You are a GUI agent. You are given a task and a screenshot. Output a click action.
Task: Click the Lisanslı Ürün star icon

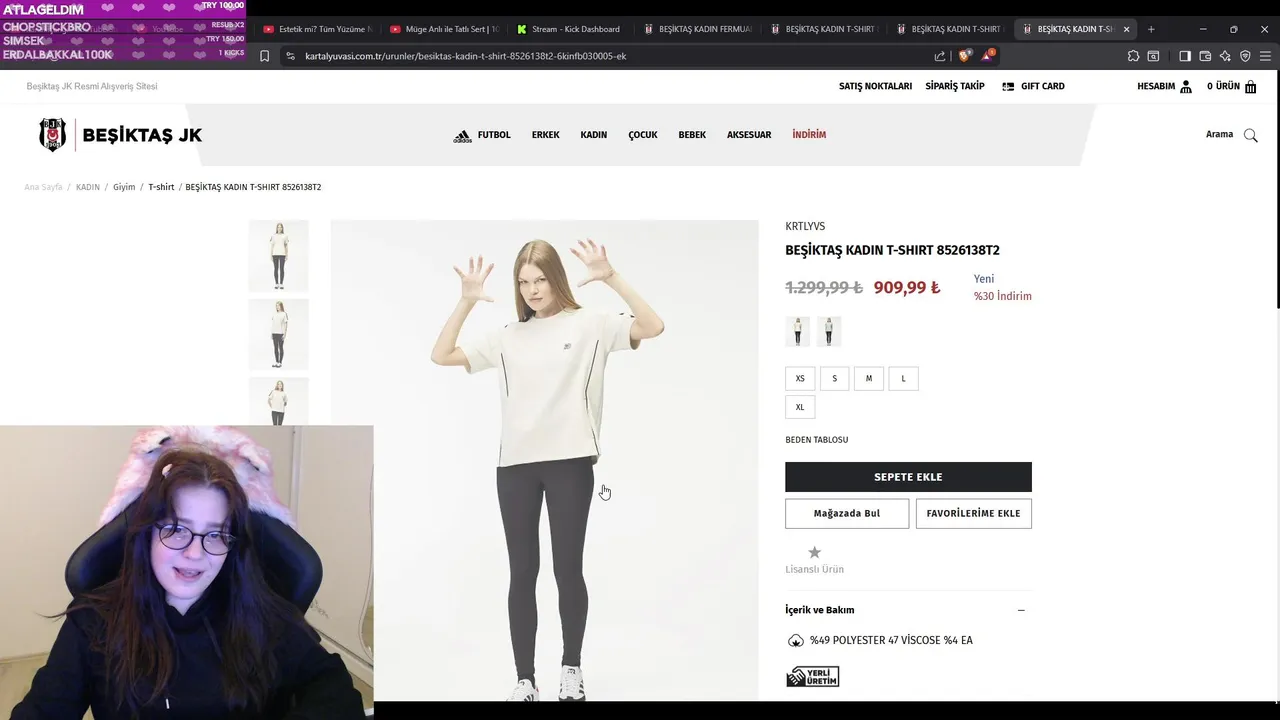pos(814,552)
